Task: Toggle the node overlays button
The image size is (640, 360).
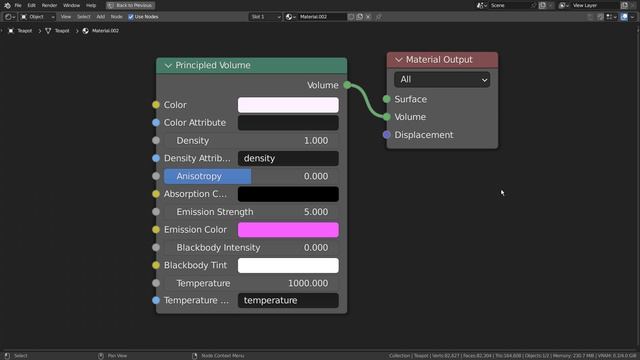Action: pyautogui.click(x=624, y=17)
